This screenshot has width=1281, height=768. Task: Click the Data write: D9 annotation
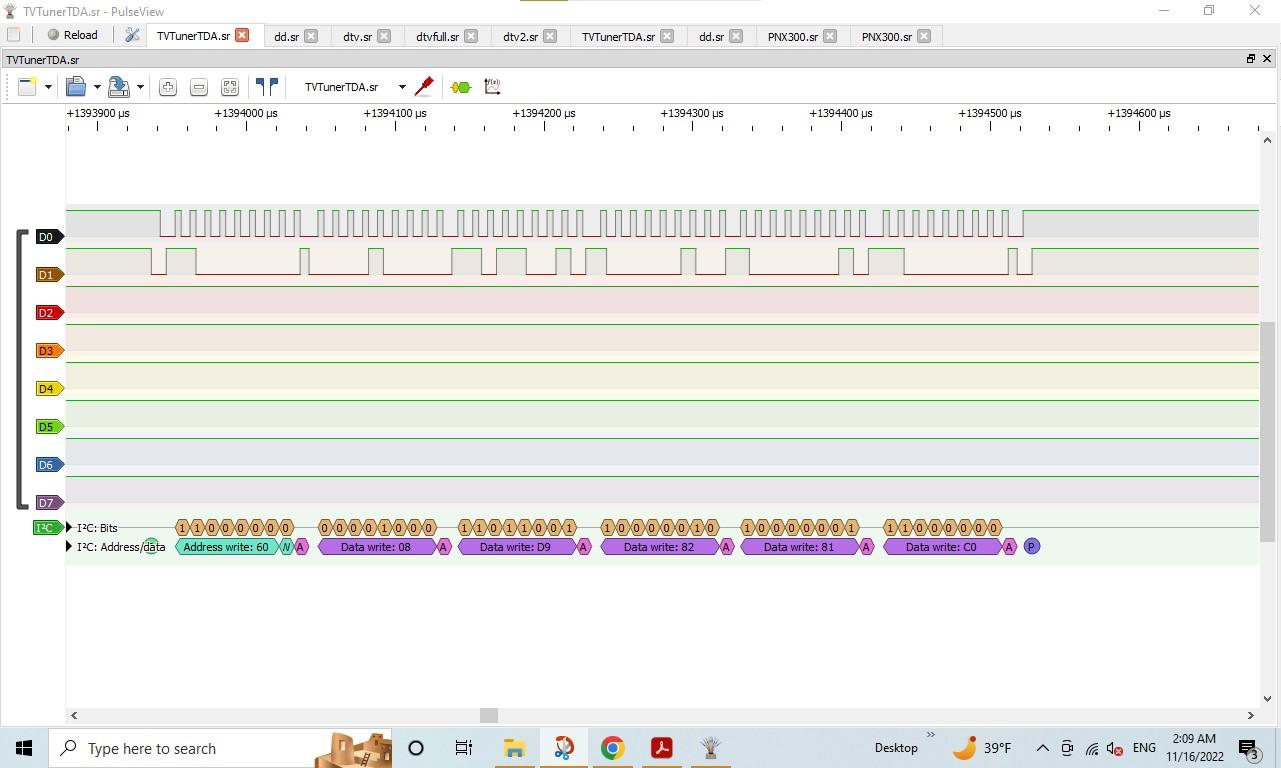point(516,547)
